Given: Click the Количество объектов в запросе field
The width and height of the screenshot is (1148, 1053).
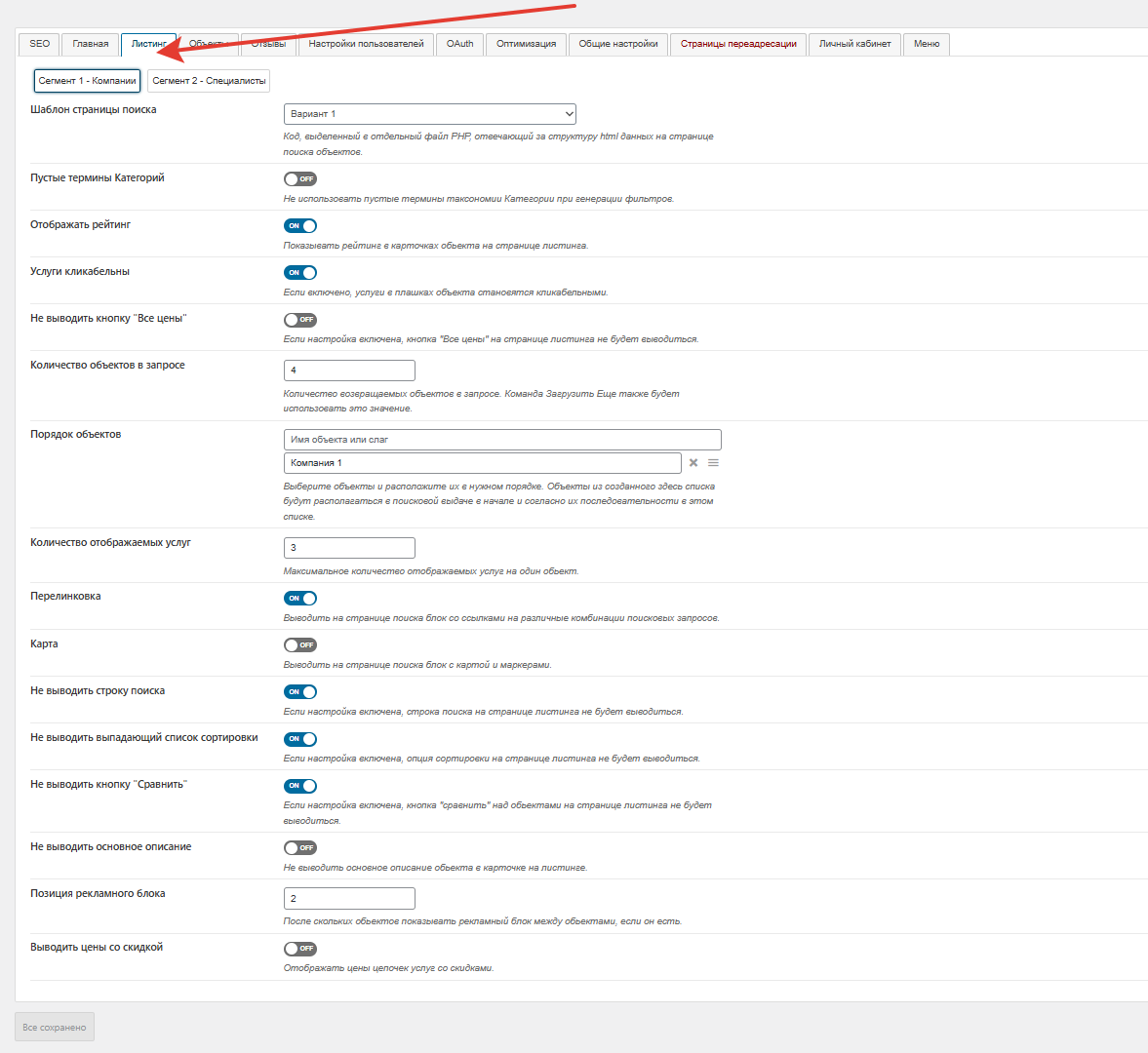Looking at the screenshot, I should tap(349, 370).
